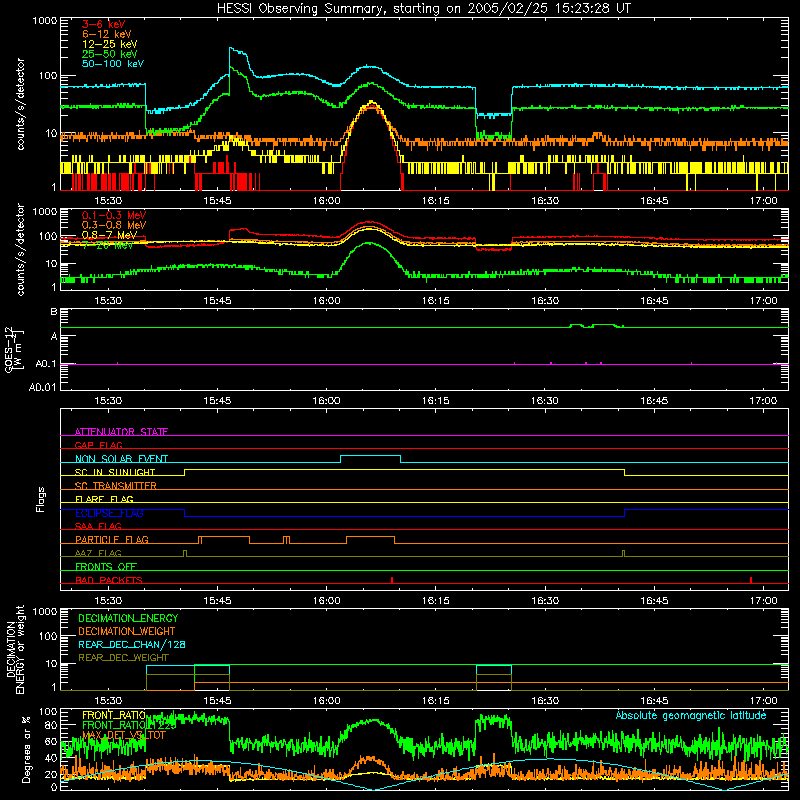Click the Degrees or % axis label
800x800 pixels.
pos(26,749)
